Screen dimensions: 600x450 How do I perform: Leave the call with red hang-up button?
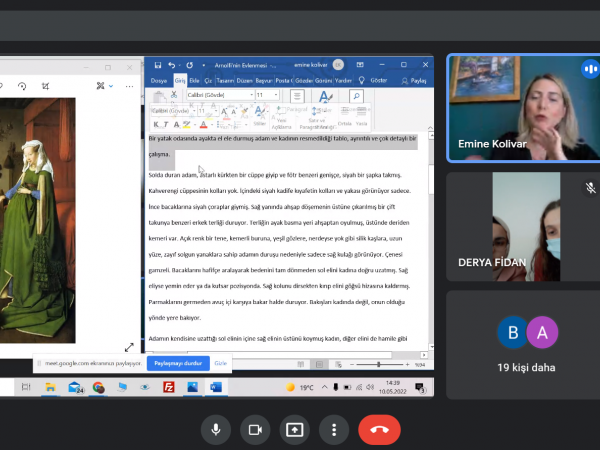(x=379, y=430)
